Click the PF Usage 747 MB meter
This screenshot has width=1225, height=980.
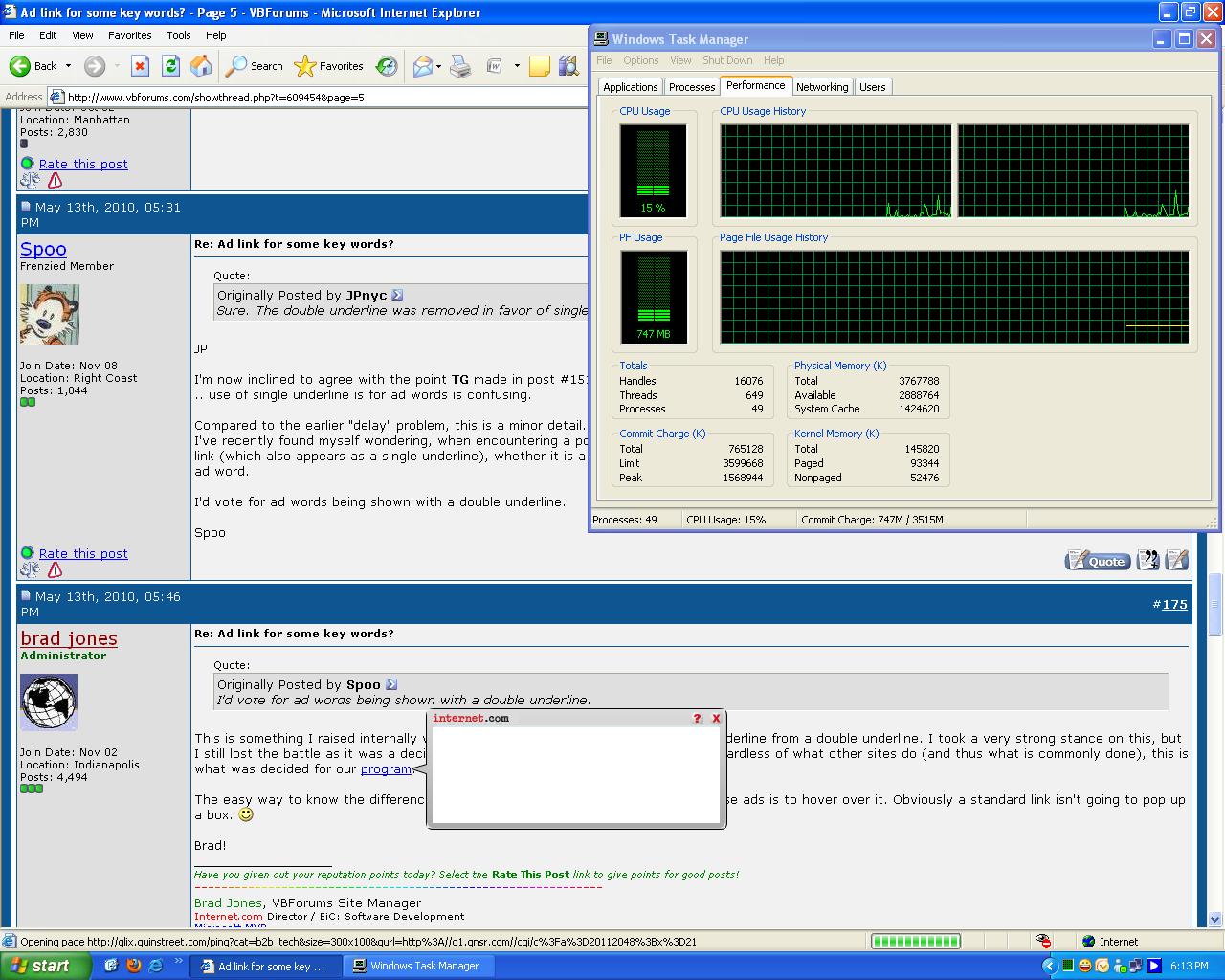[653, 297]
